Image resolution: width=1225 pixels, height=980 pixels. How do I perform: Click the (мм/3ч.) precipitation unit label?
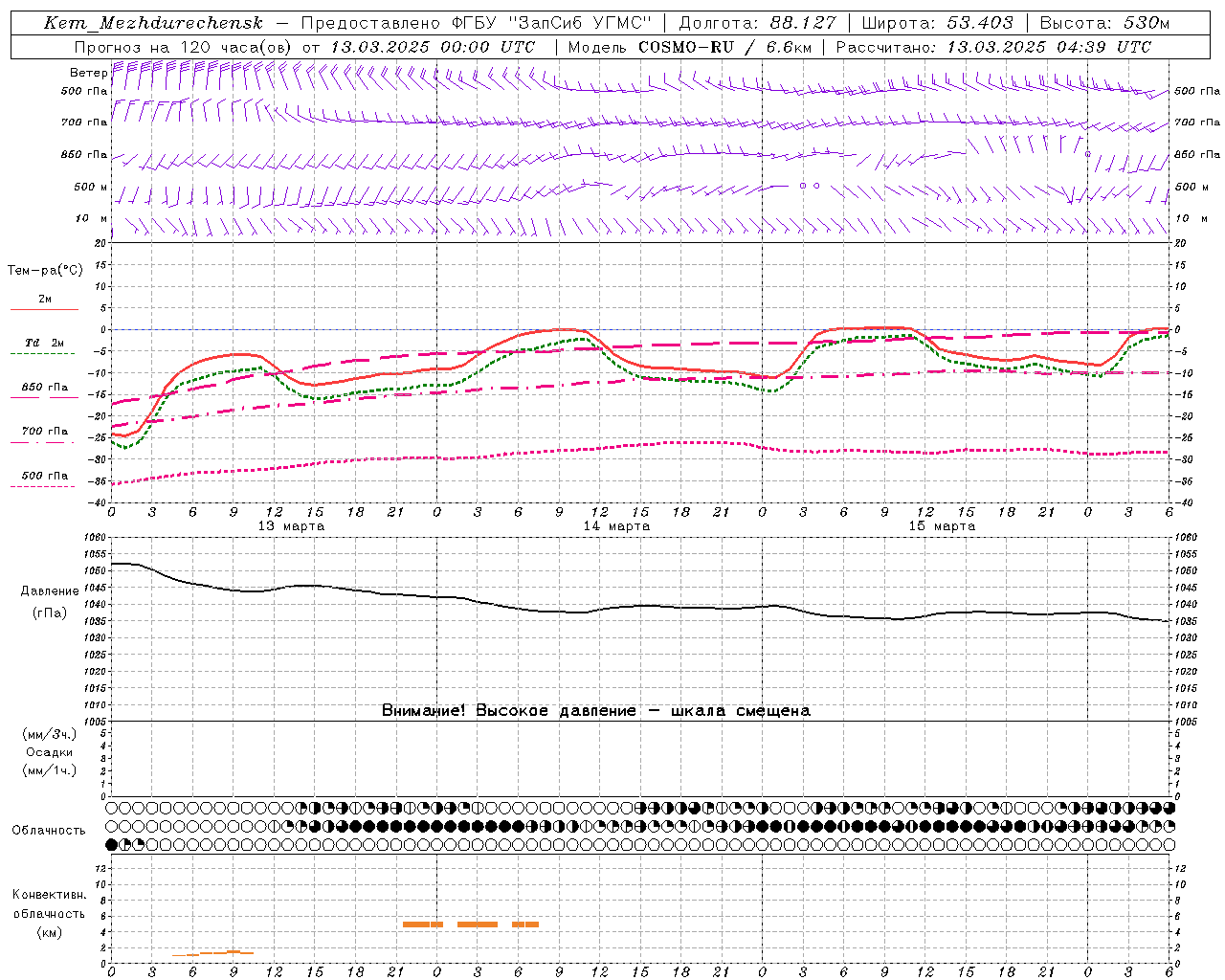pyautogui.click(x=50, y=734)
